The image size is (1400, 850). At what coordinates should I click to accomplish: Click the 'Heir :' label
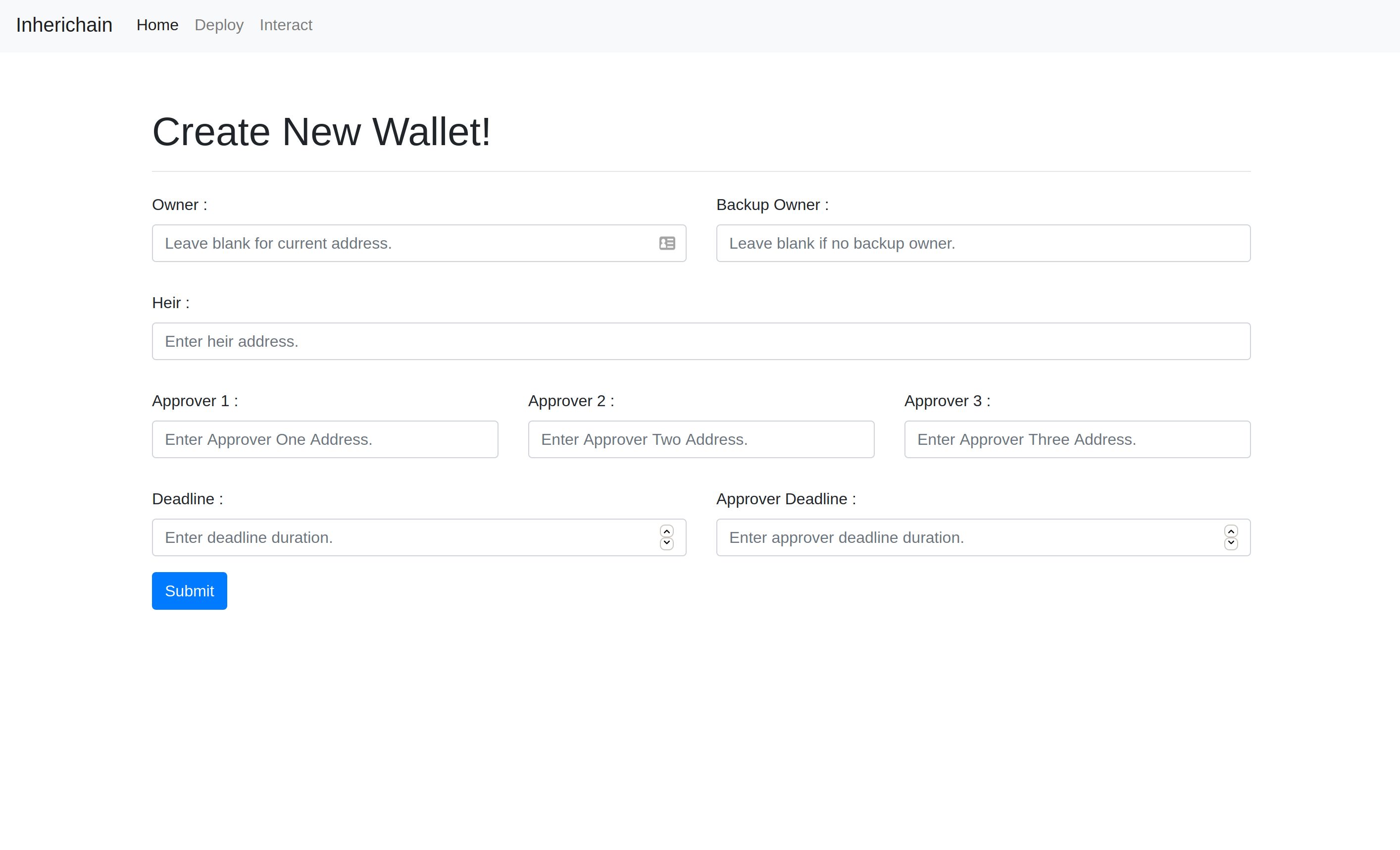click(170, 303)
